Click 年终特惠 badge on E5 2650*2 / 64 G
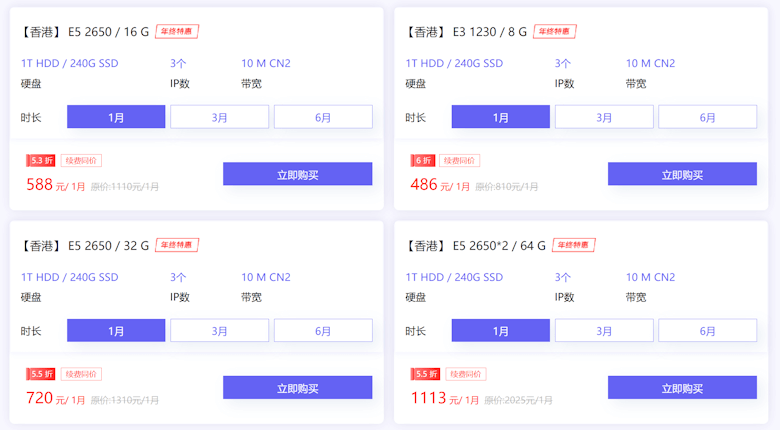 point(574,245)
